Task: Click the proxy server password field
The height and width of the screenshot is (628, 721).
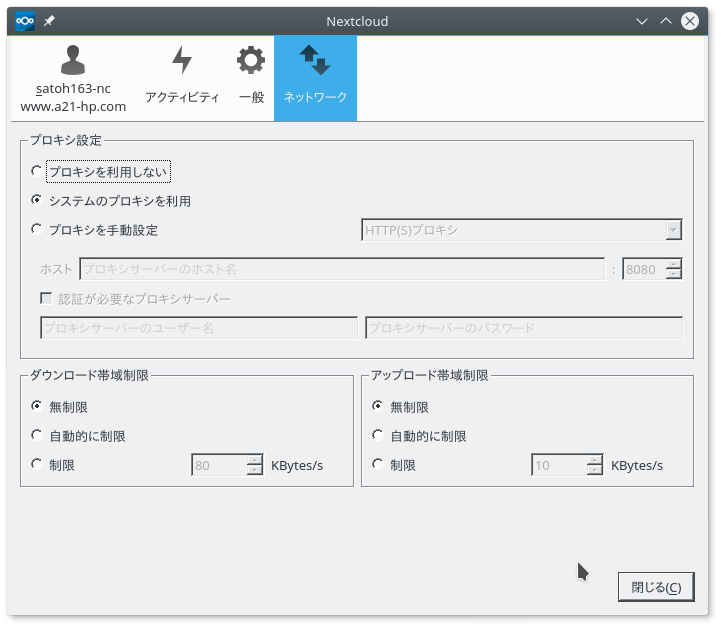Action: (x=524, y=328)
